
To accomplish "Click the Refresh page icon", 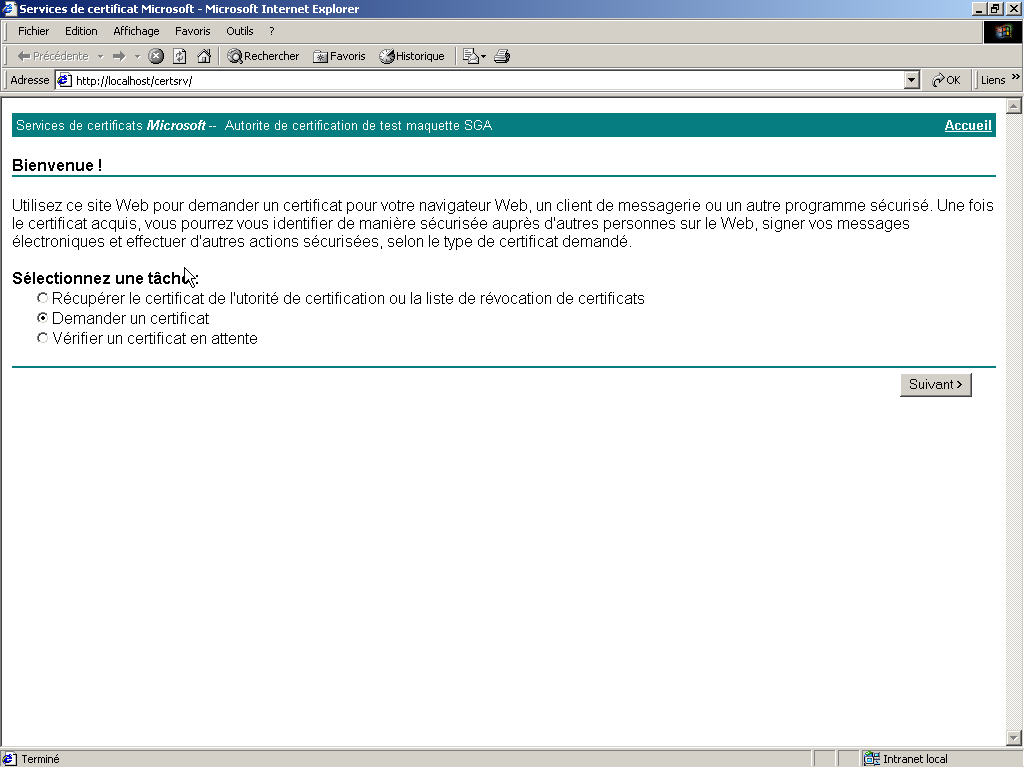I will point(180,56).
